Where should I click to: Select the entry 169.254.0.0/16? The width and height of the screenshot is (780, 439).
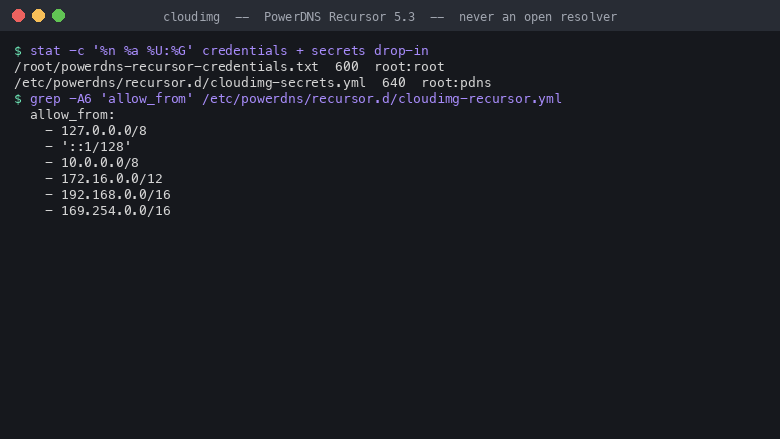click(116, 210)
